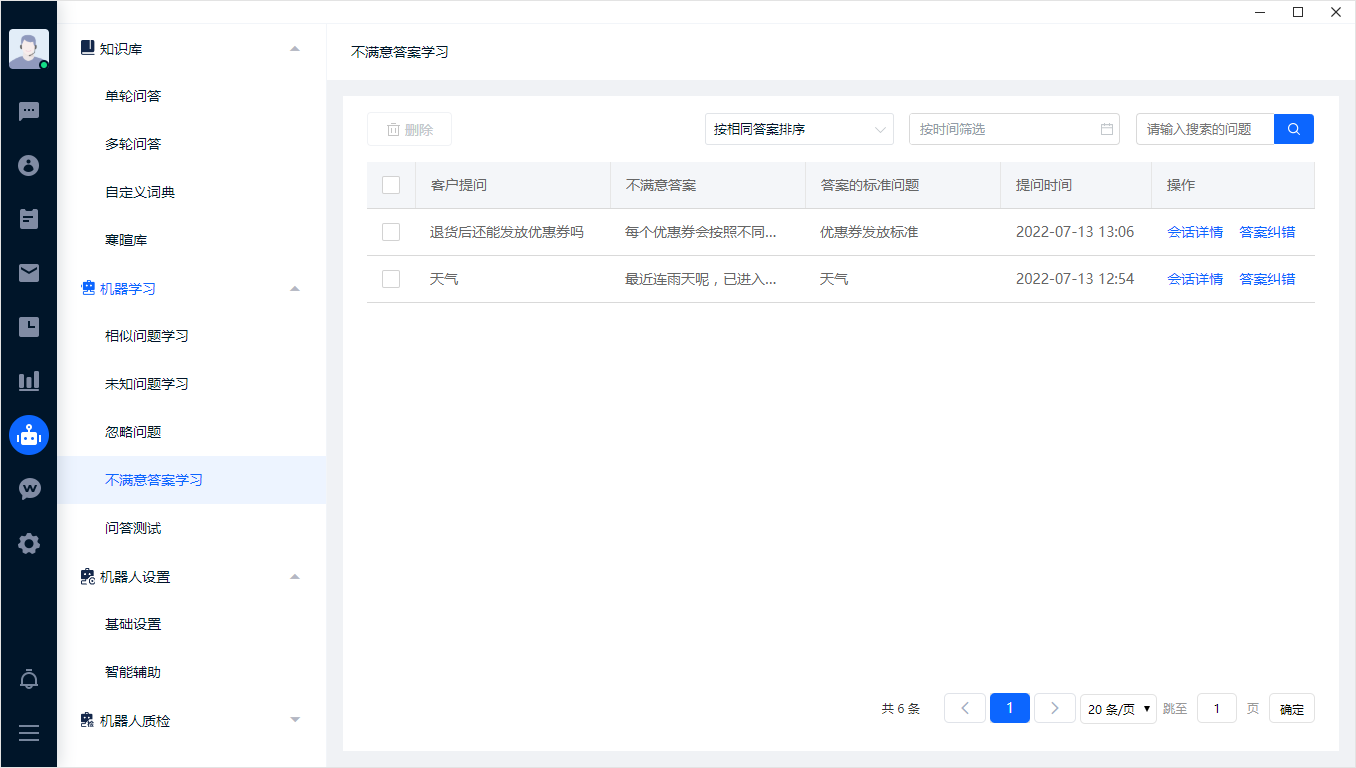Focus the 按时间筛选 date field
This screenshot has height=768, width=1356.
pos(1014,129)
